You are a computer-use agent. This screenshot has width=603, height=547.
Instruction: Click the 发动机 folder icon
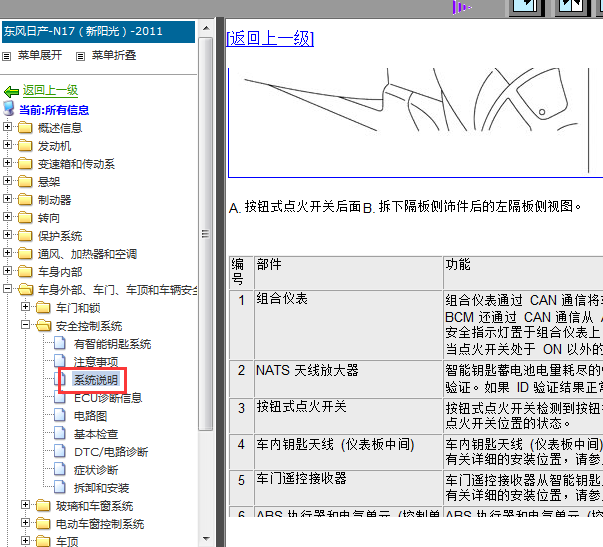point(25,145)
